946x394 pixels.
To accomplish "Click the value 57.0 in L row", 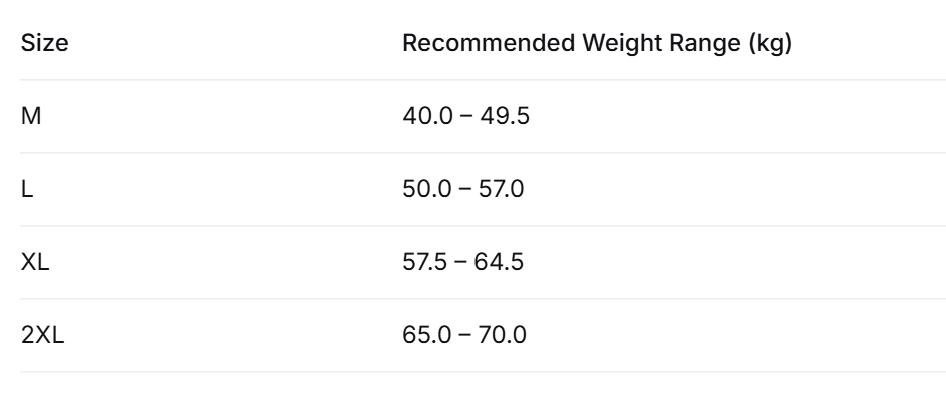I will tap(501, 189).
